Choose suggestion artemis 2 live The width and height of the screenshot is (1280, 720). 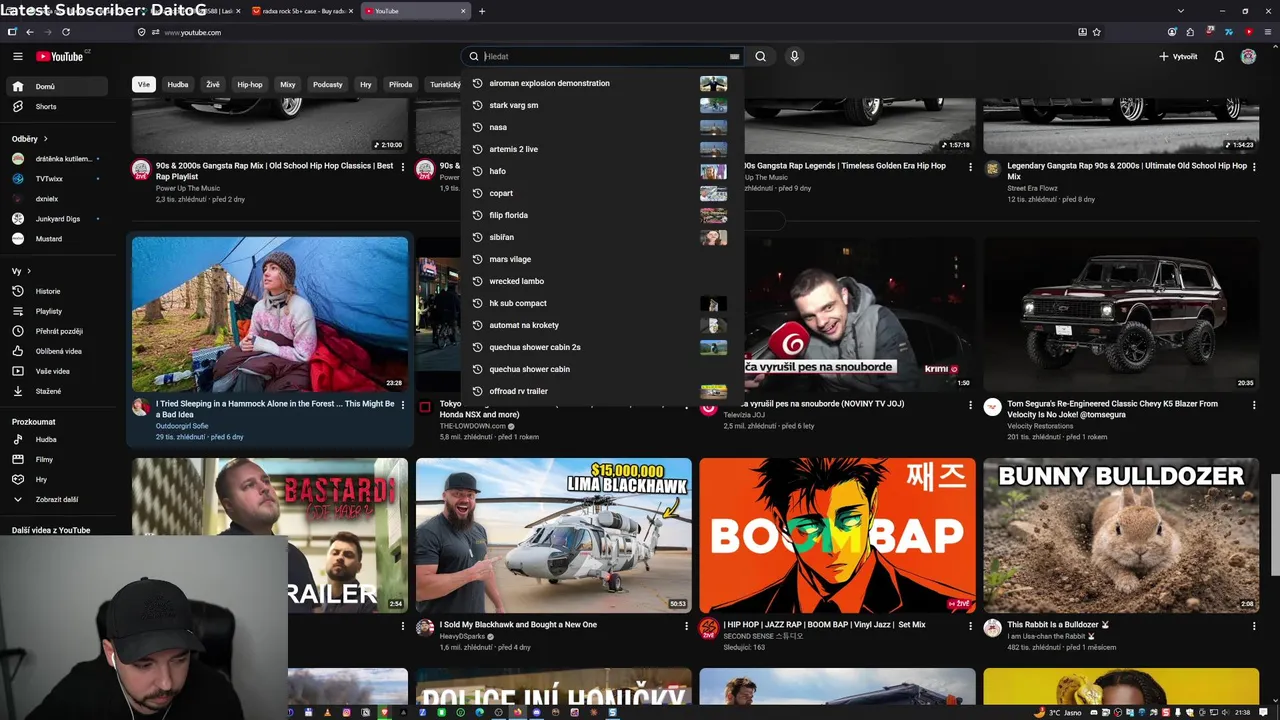click(601, 149)
